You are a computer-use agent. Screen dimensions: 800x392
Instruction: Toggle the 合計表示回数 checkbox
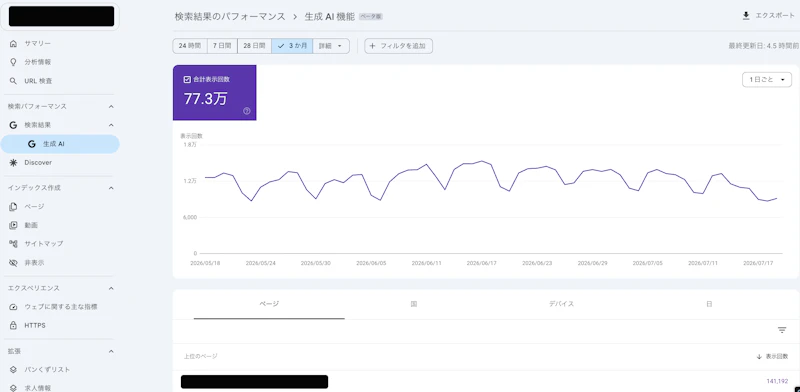pos(187,79)
